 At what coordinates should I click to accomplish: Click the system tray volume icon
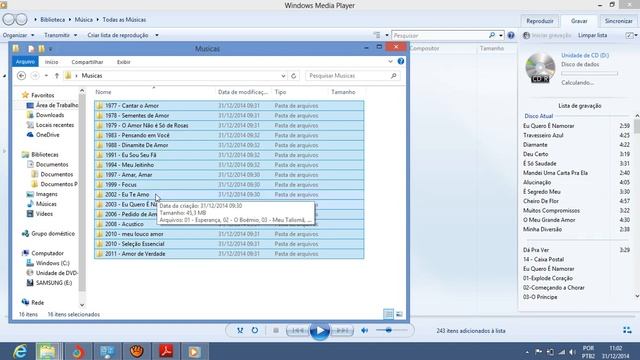point(572,352)
